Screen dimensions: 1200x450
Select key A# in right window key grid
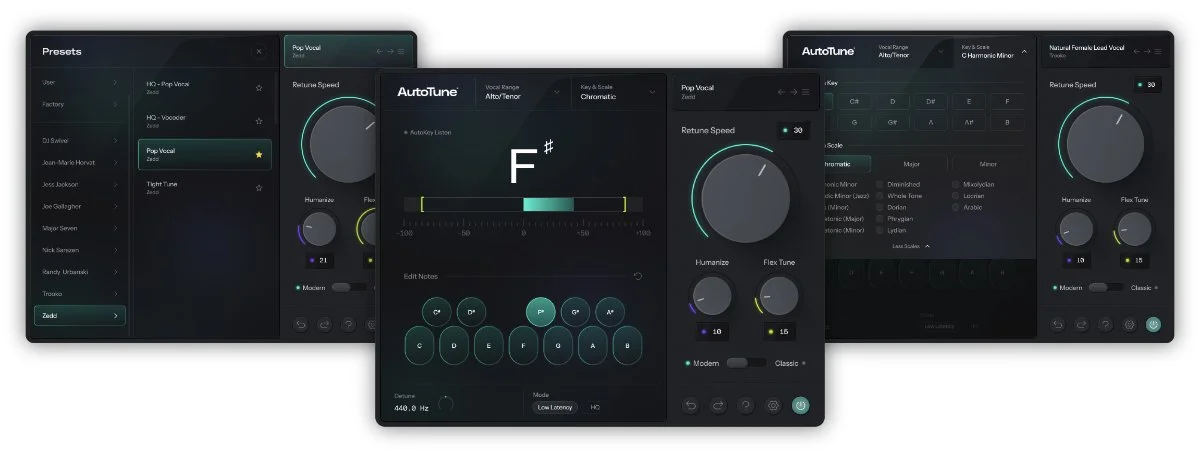point(968,123)
